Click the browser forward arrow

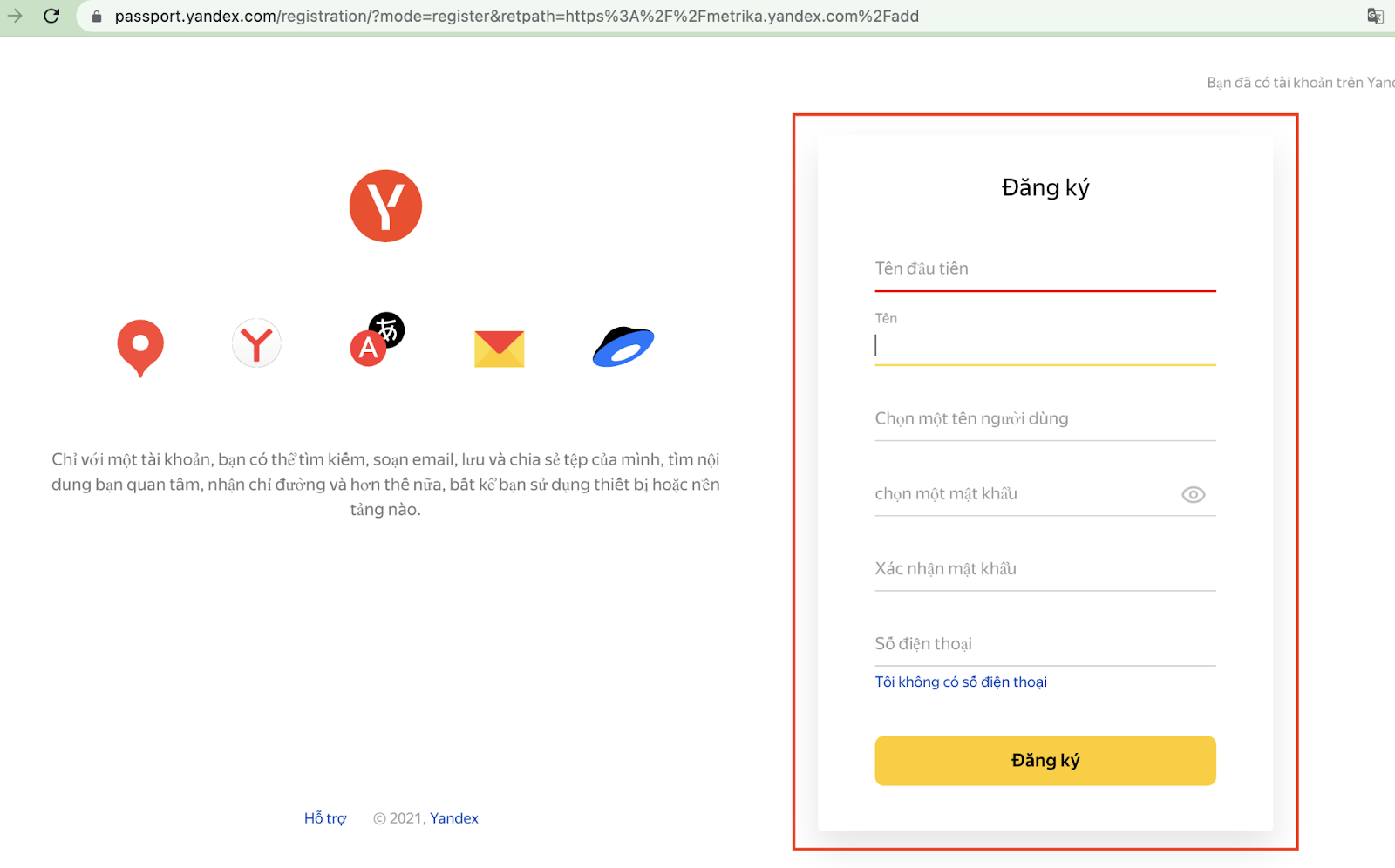[15, 16]
